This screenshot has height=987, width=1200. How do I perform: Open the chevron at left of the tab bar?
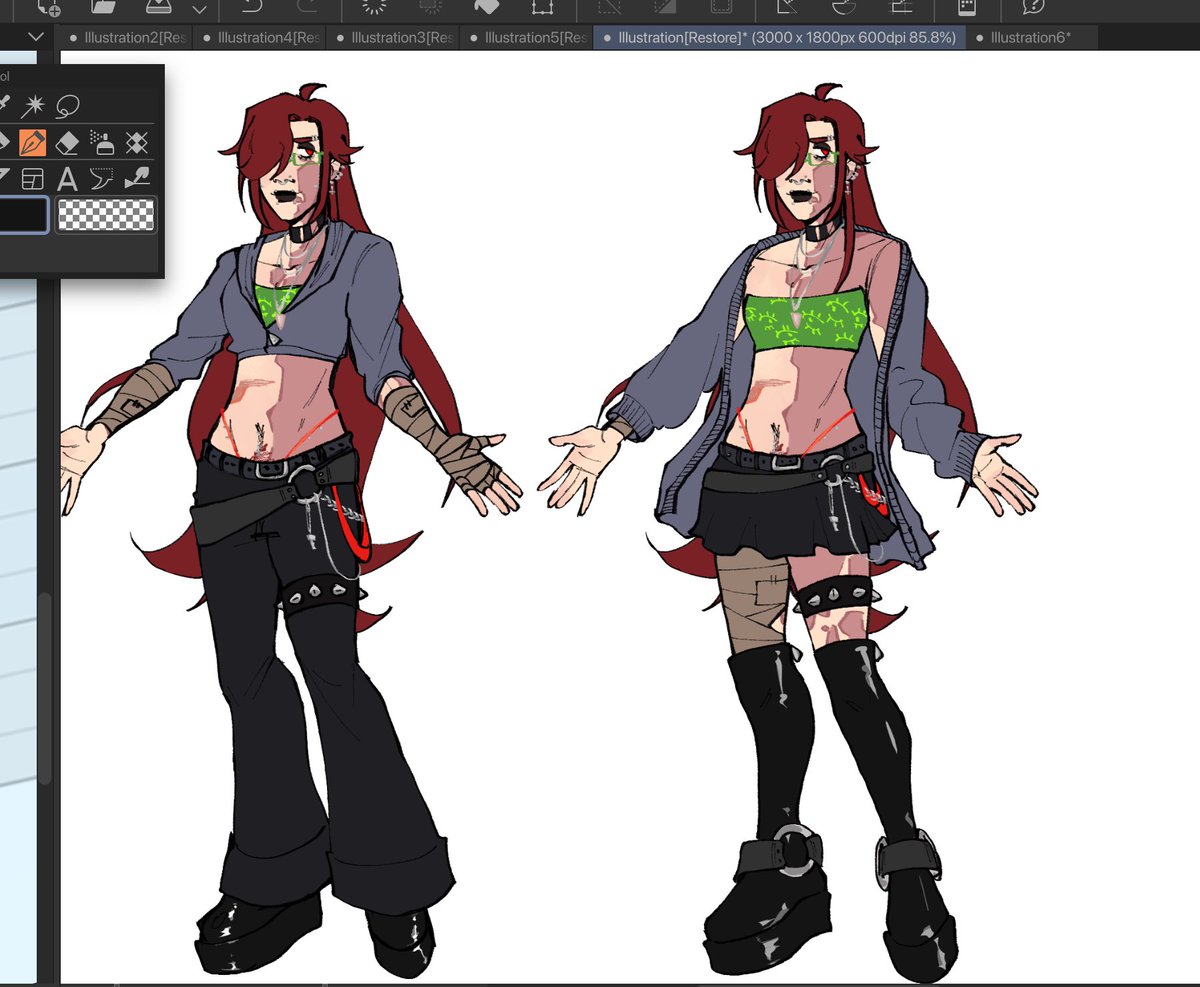35,36
